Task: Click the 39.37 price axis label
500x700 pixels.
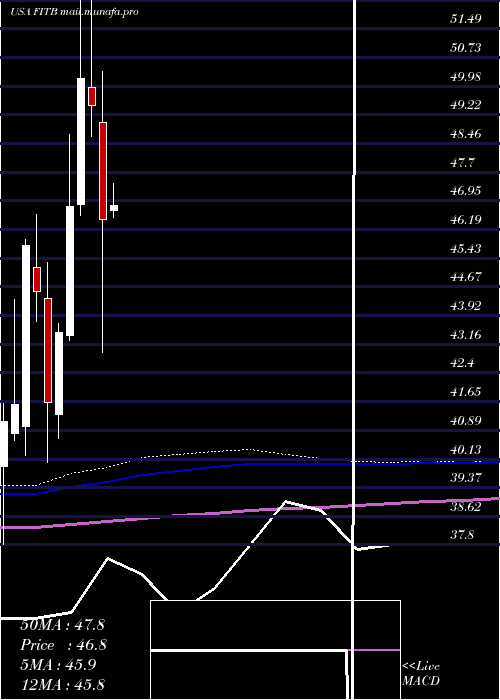Action: tap(466, 478)
